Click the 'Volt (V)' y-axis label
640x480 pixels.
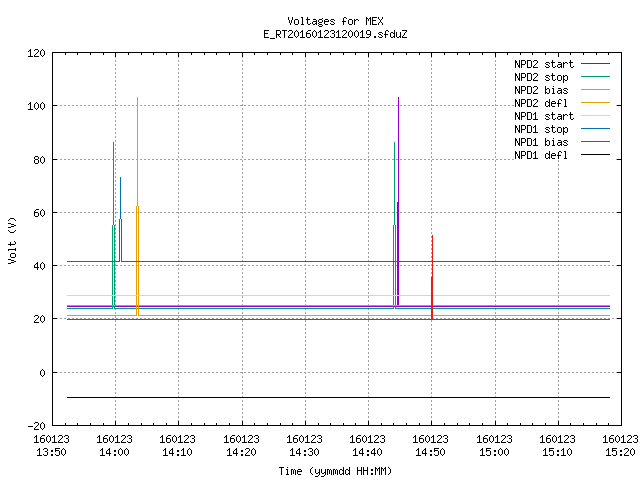point(12,240)
